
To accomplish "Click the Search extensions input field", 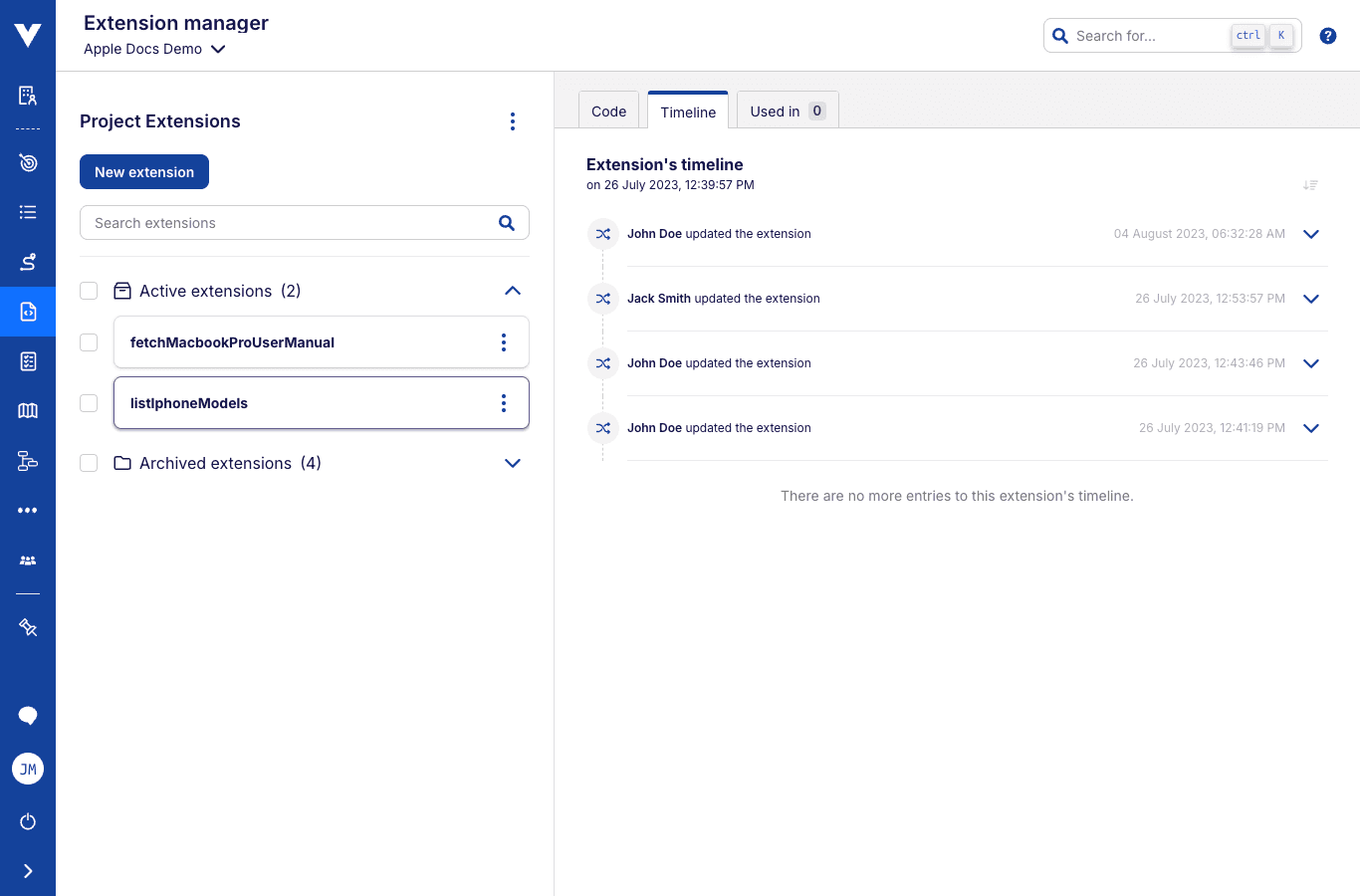I will pos(289,223).
